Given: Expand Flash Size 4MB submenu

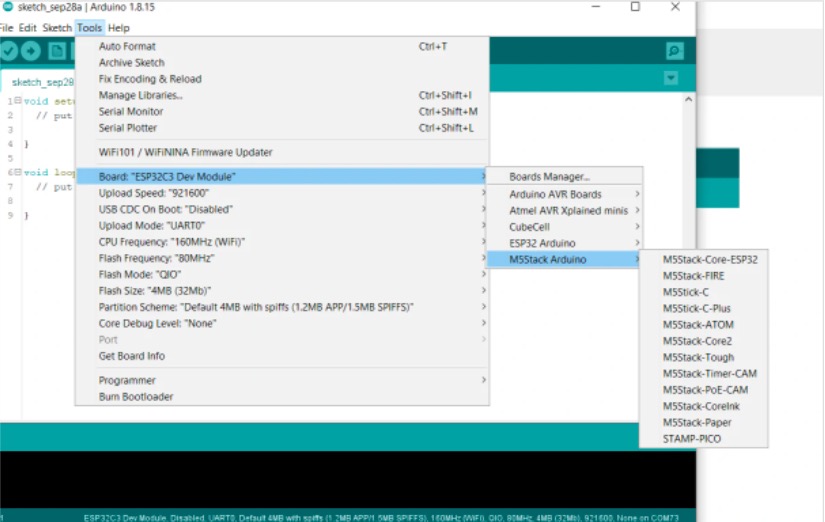Looking at the screenshot, I should click(283, 291).
